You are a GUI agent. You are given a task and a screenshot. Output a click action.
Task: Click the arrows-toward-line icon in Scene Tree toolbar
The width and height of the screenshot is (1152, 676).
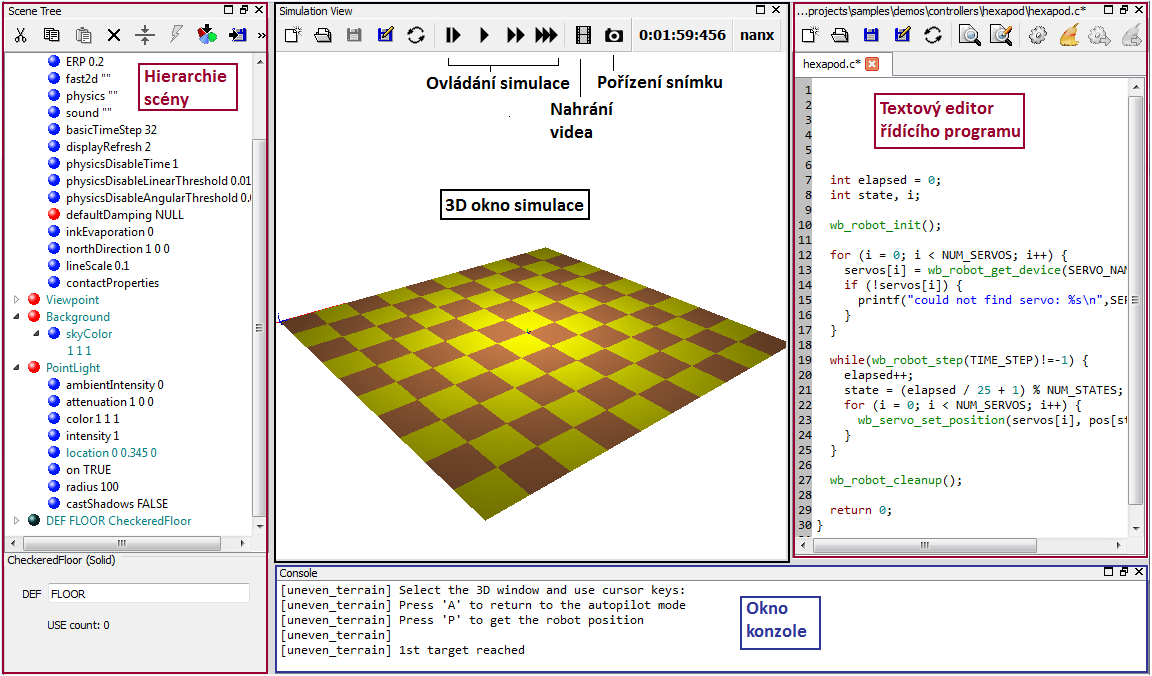click(x=145, y=35)
